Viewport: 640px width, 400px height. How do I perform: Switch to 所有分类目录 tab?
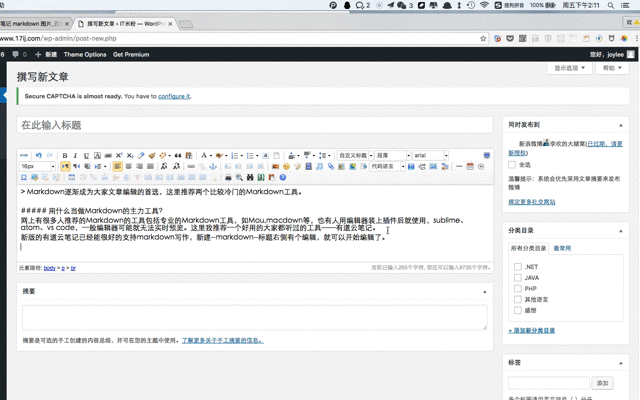[x=528, y=248]
